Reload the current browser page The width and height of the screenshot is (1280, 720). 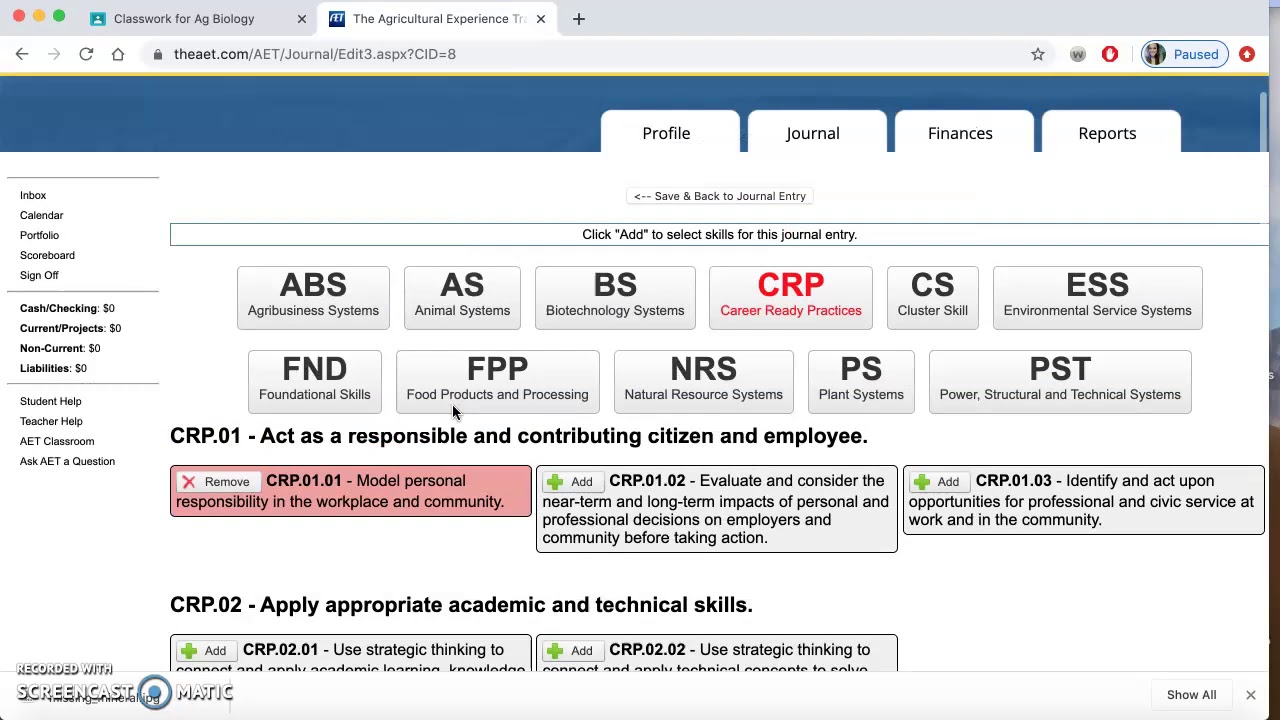[86, 54]
